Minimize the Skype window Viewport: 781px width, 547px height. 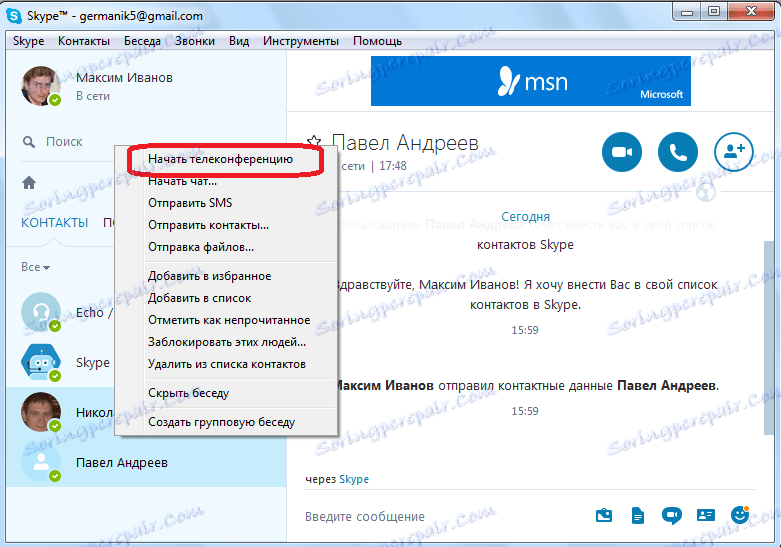(x=687, y=11)
